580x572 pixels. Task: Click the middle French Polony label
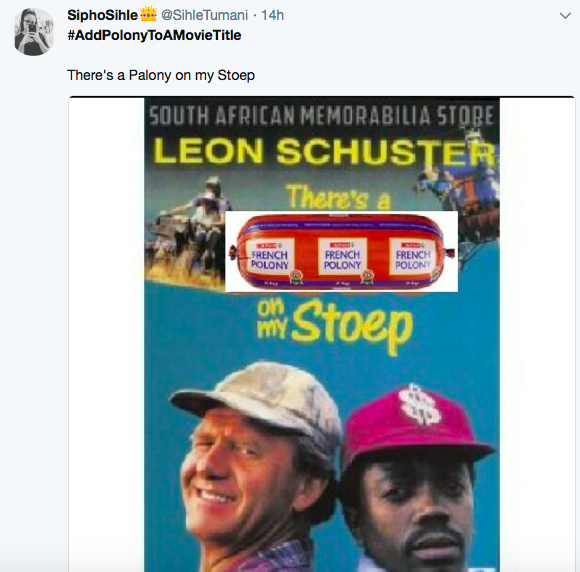point(342,257)
